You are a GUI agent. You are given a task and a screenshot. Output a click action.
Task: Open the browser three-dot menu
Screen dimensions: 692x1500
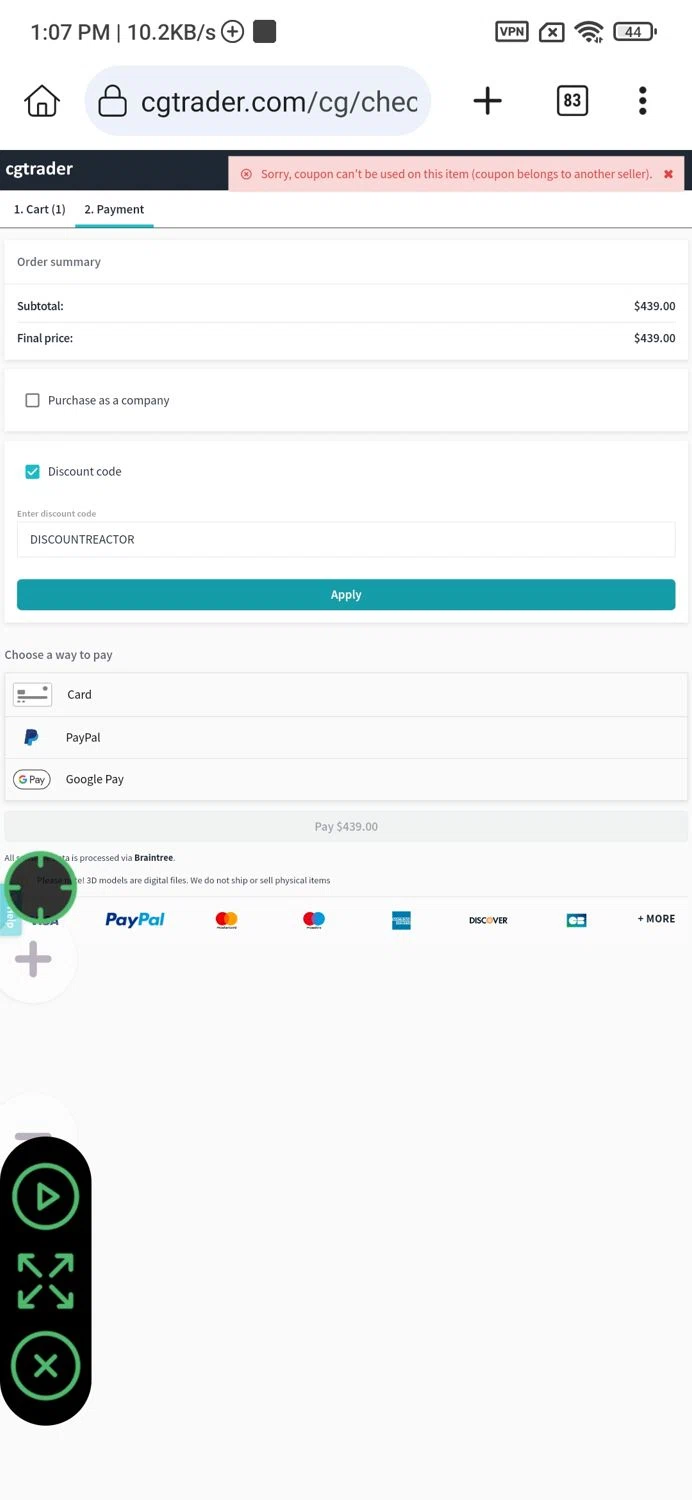click(x=643, y=101)
